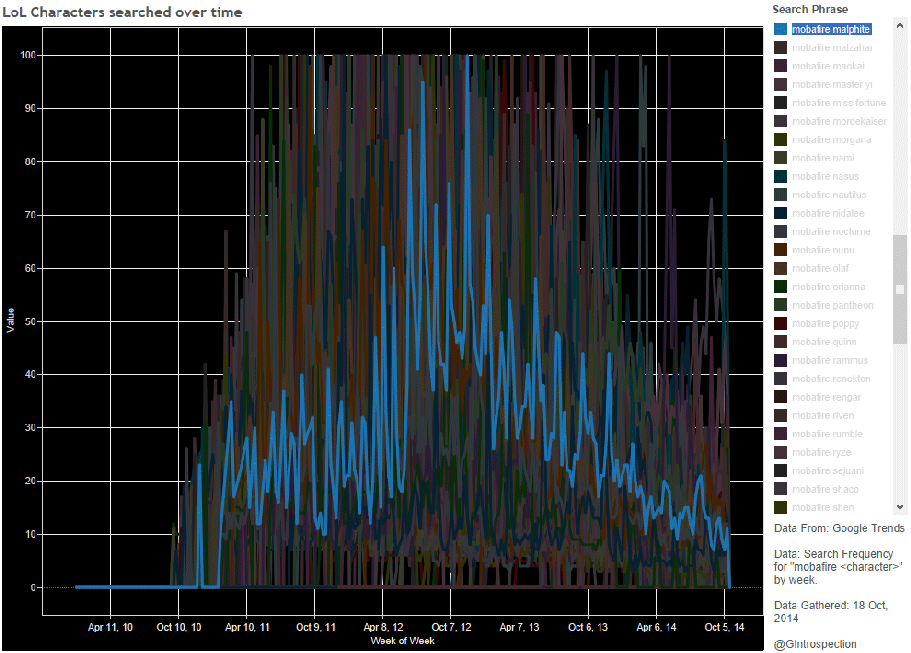Select the 'mobafire malphite' legend entry
This screenshot has width=911, height=653.
click(831, 29)
